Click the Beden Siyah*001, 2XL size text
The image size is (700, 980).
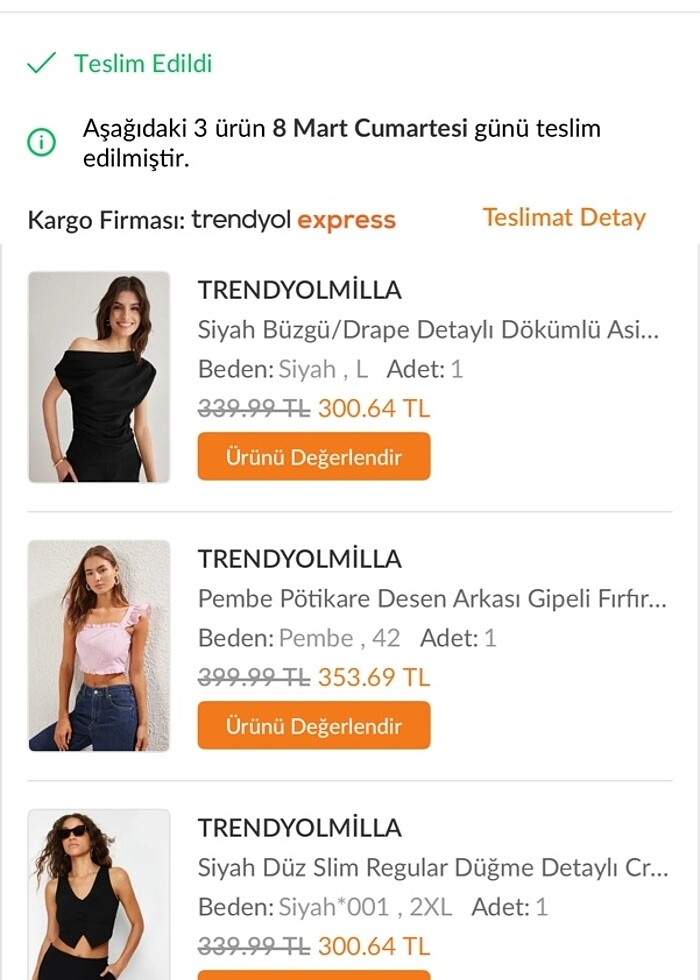pos(325,907)
